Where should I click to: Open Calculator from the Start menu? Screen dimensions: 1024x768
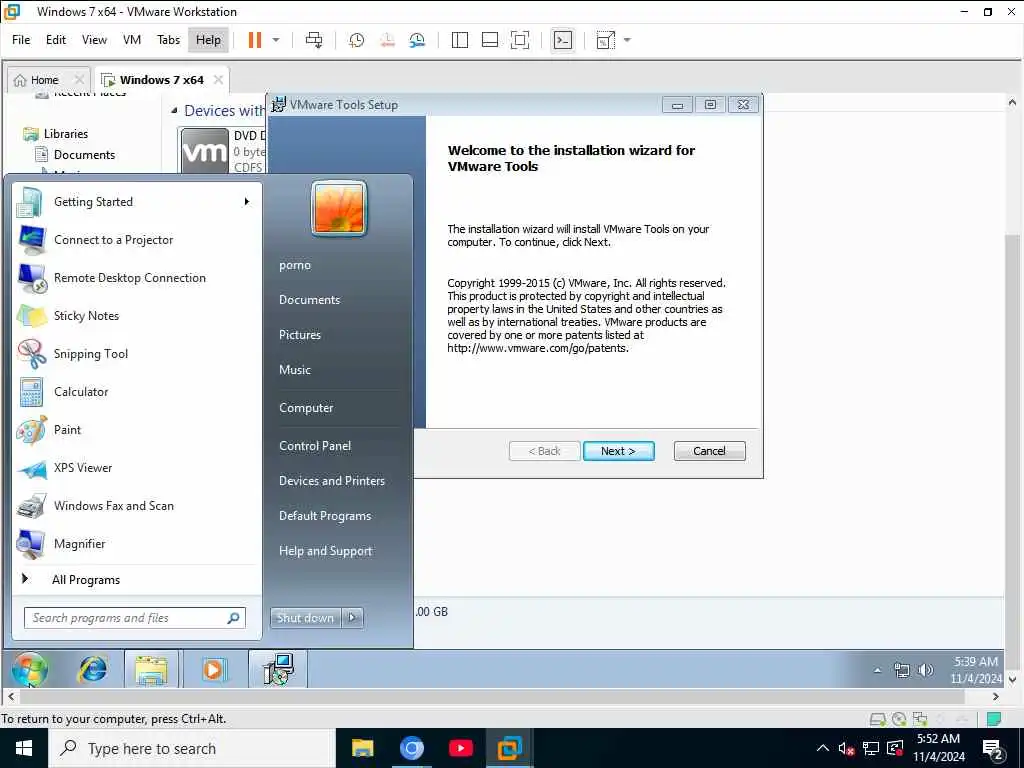81,391
